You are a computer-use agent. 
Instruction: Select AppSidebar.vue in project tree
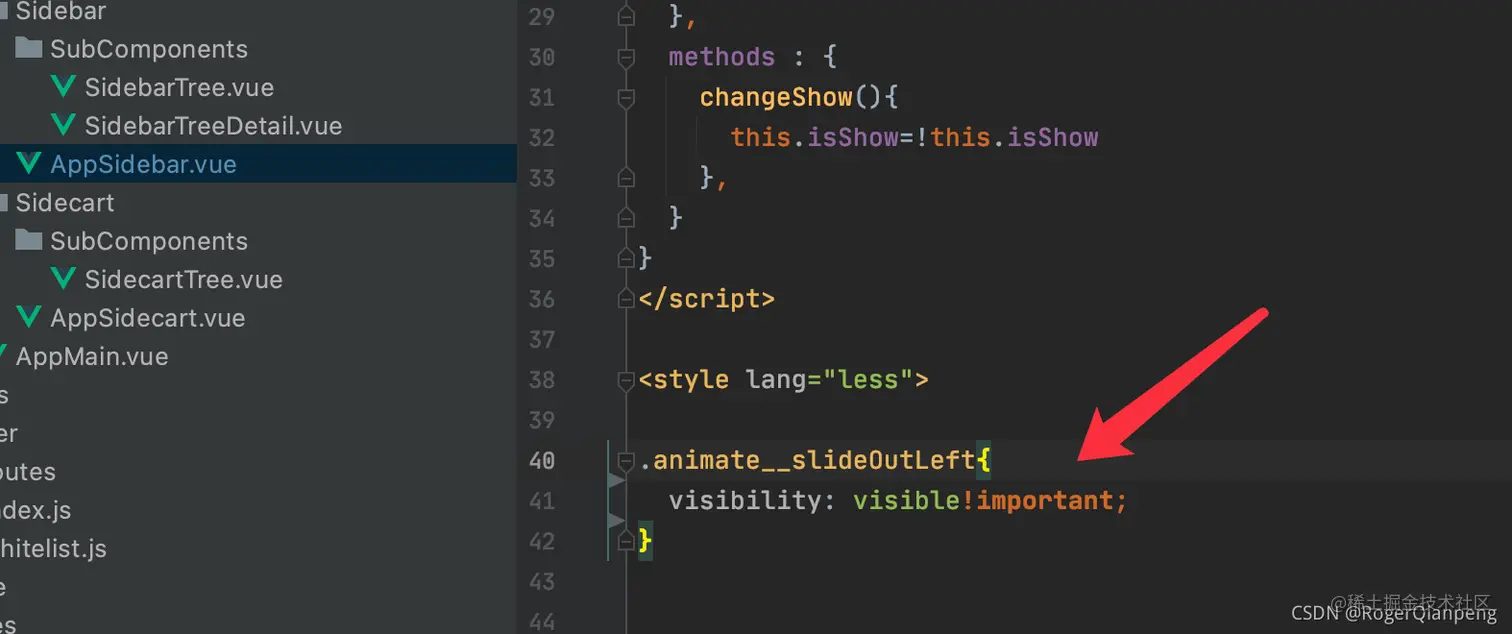[143, 164]
